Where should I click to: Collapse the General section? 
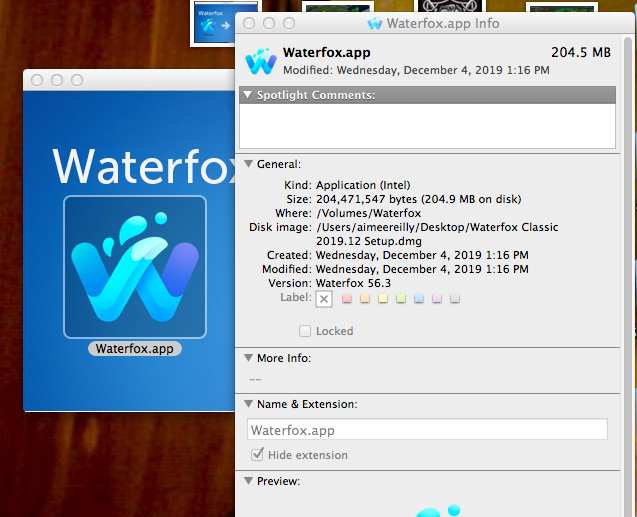(x=248, y=164)
